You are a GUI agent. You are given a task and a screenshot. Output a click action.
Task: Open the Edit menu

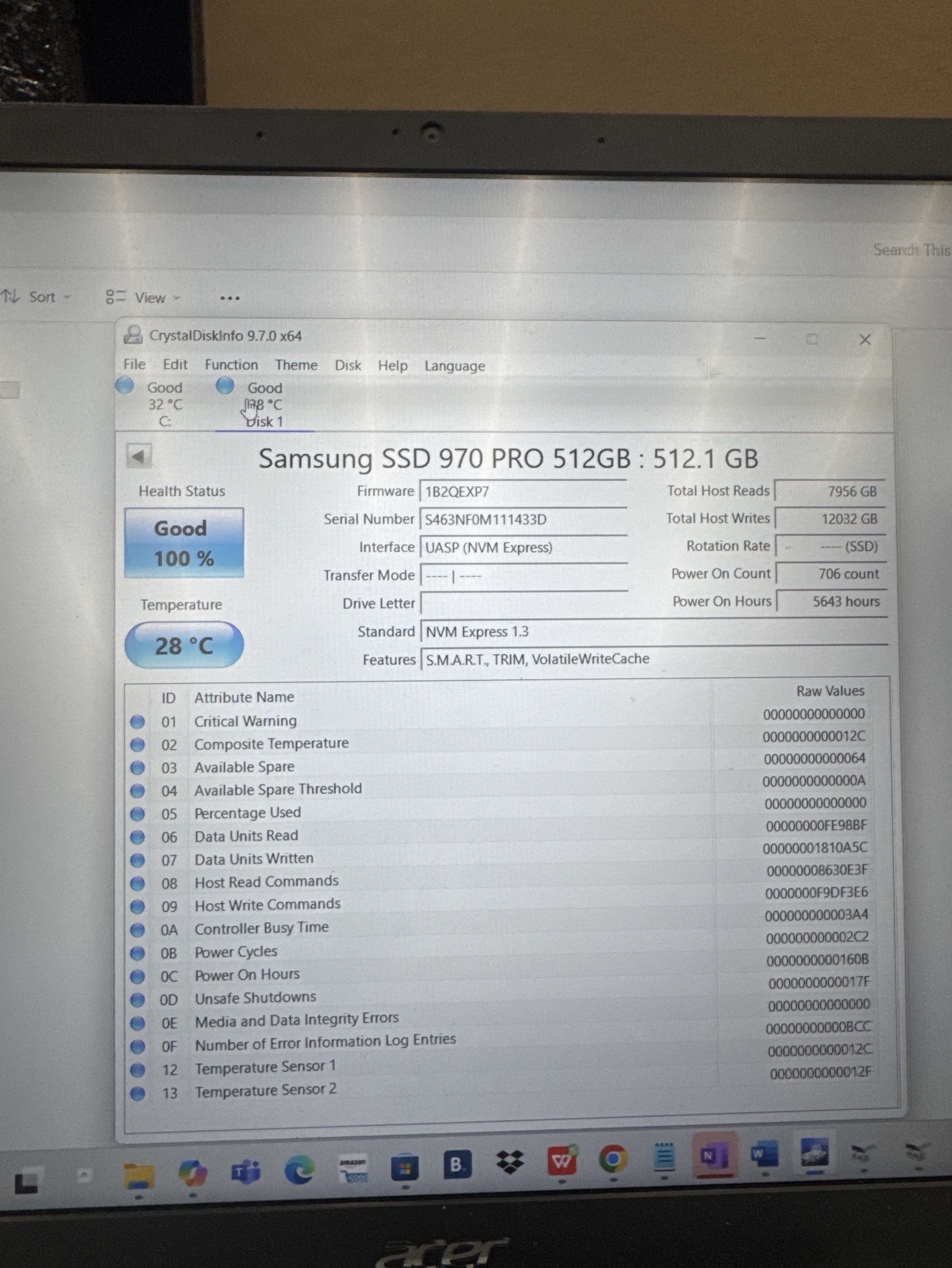point(175,365)
